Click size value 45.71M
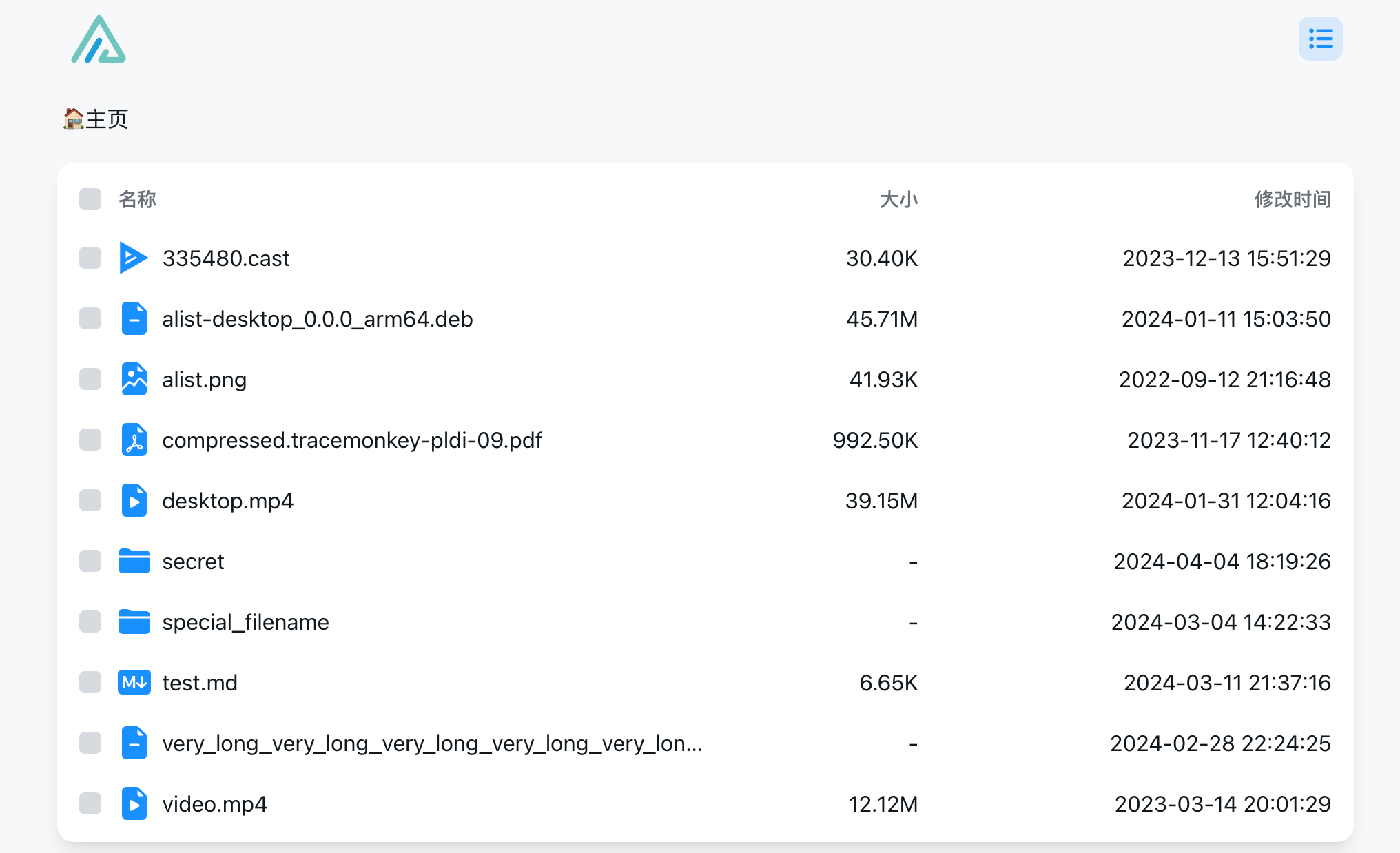1400x853 pixels. pos(882,319)
